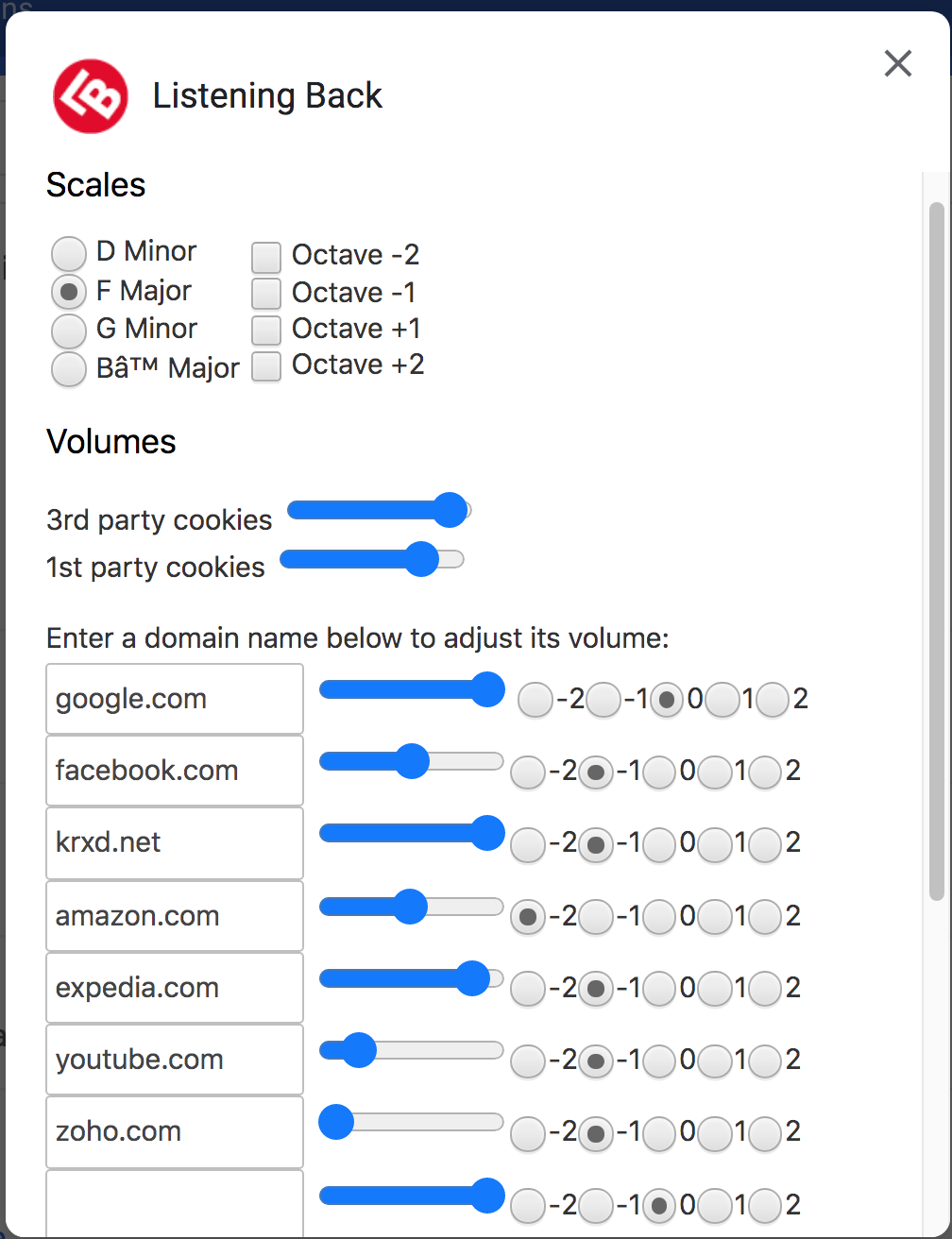The height and width of the screenshot is (1239, 952).
Task: Click the zoho.com volume slider
Action: click(412, 1123)
